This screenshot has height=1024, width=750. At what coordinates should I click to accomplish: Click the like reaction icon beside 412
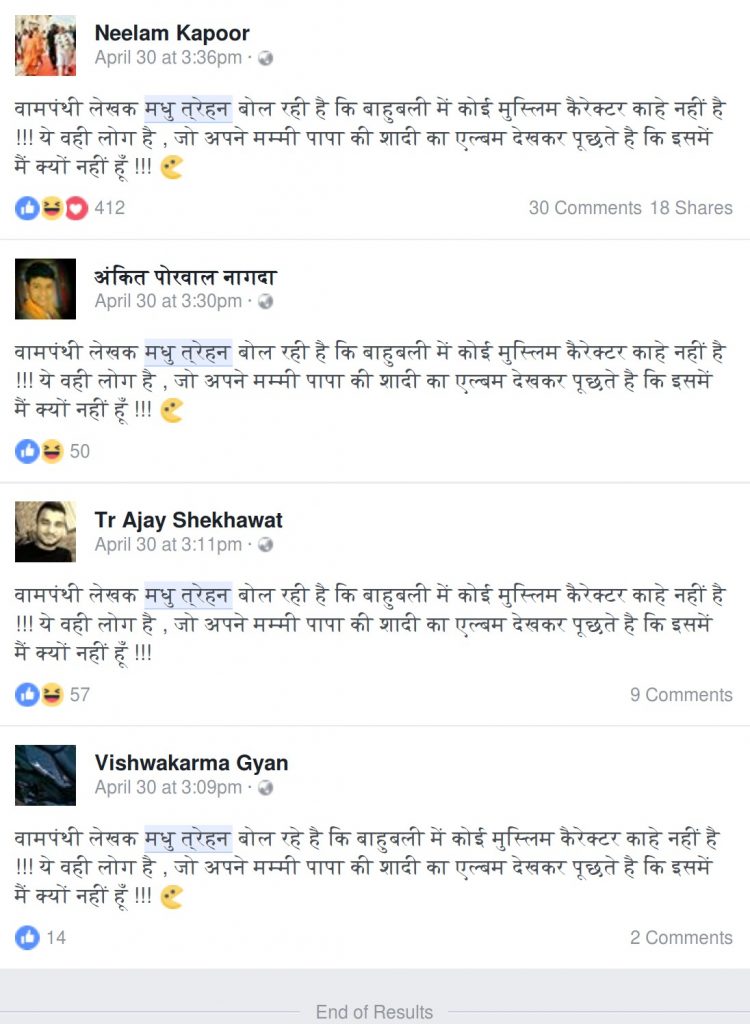coord(27,208)
